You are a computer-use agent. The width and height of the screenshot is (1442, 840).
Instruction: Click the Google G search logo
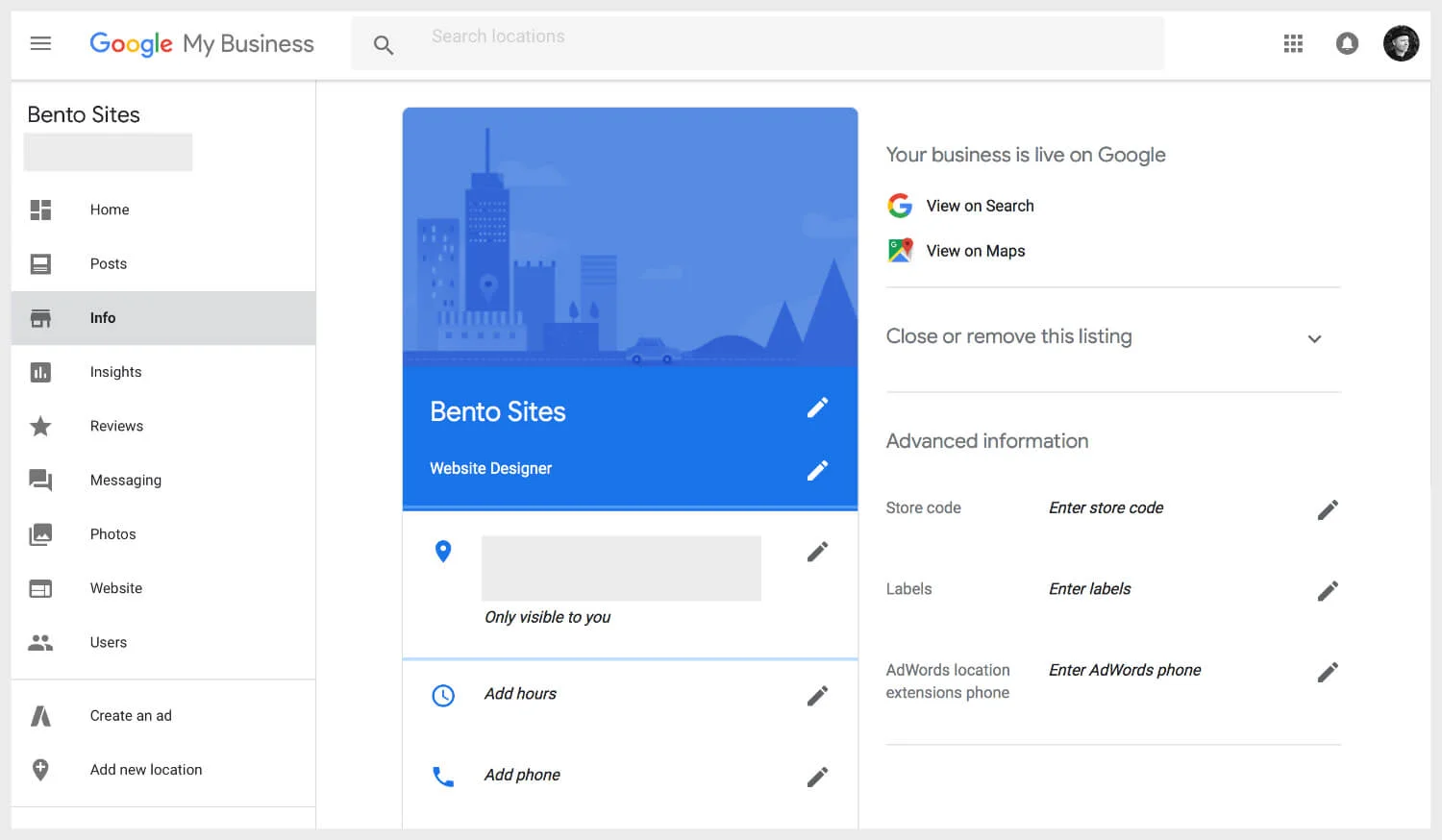coord(900,206)
